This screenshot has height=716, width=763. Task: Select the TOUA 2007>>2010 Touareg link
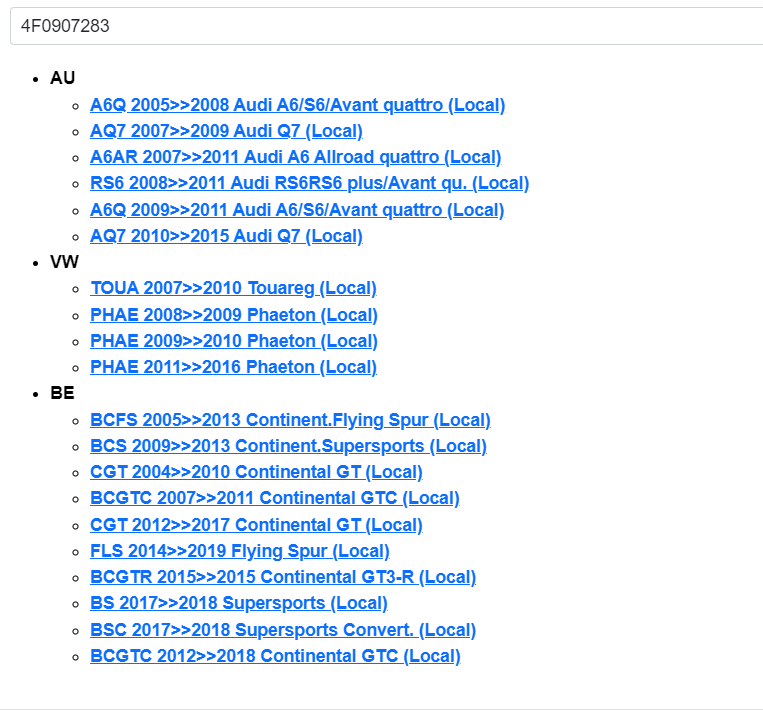pyautogui.click(x=233, y=288)
